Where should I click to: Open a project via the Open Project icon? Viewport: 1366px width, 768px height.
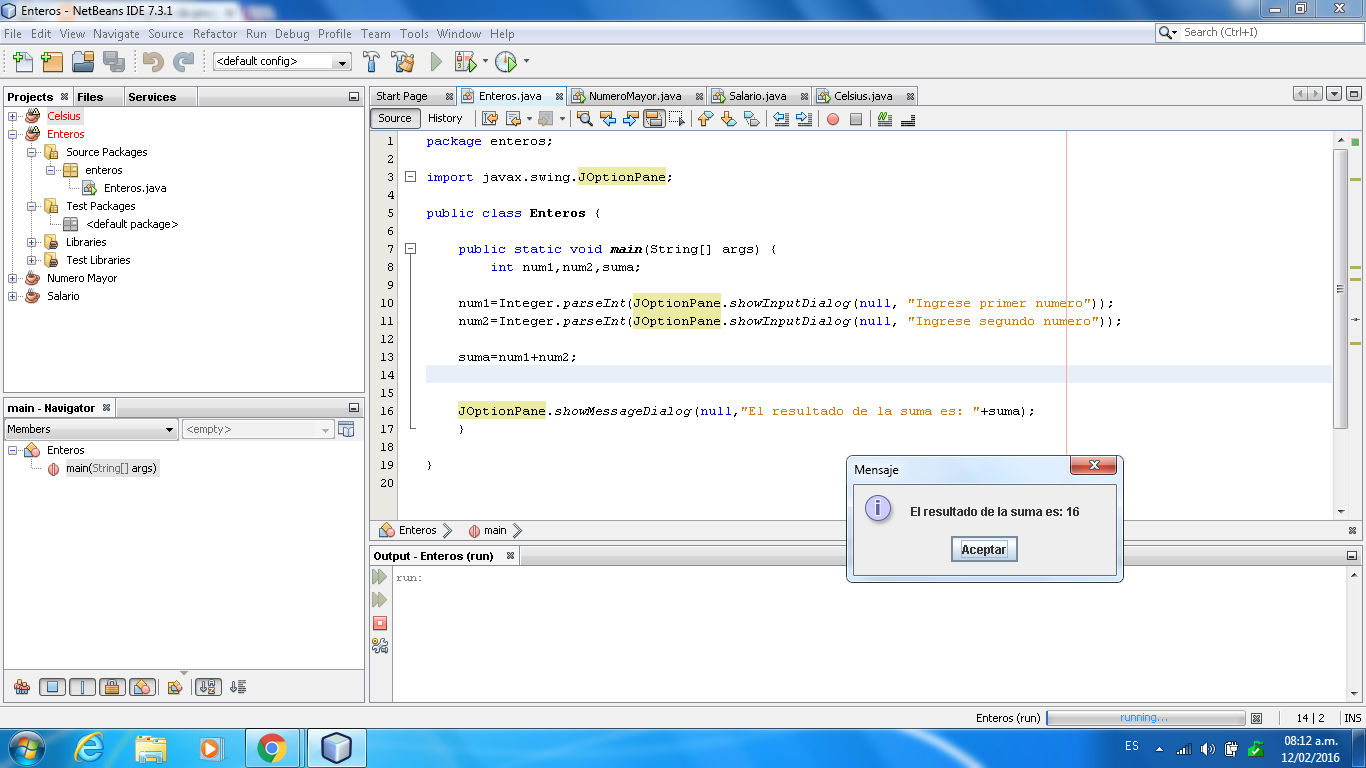tap(83, 61)
